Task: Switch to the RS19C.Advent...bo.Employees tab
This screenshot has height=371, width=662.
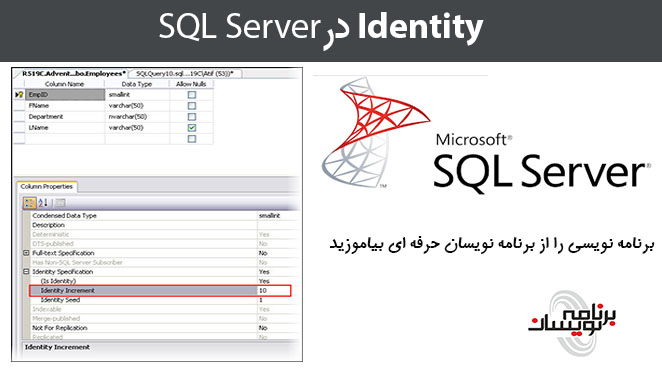Action: click(x=73, y=73)
